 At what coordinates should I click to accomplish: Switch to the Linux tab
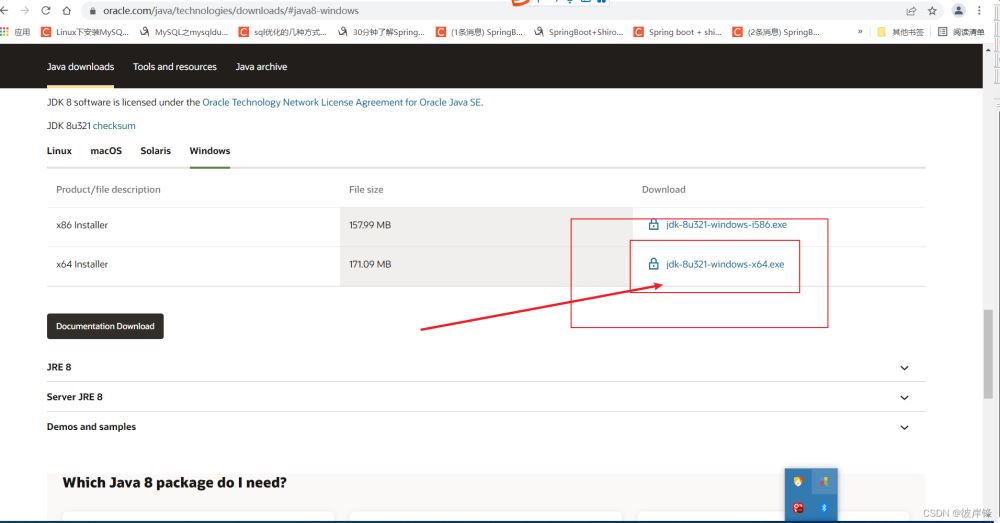pos(59,151)
